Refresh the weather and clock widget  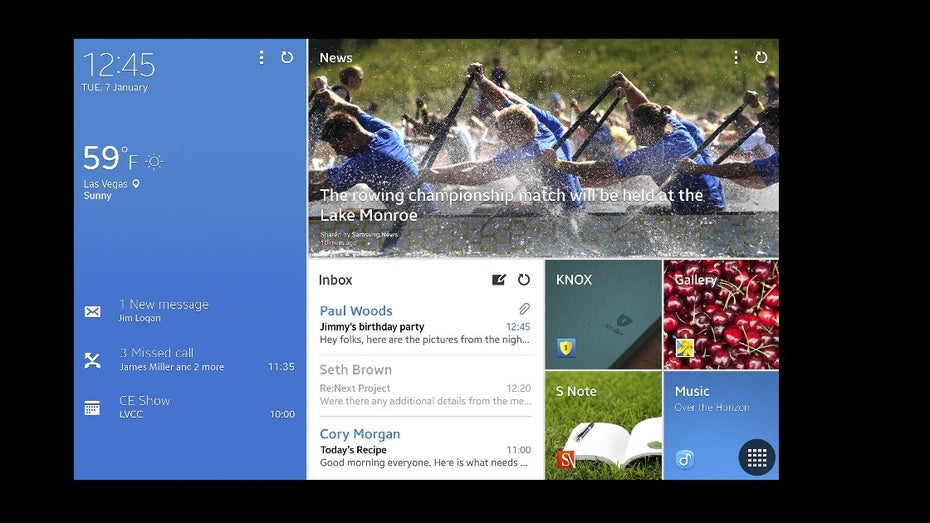(287, 58)
